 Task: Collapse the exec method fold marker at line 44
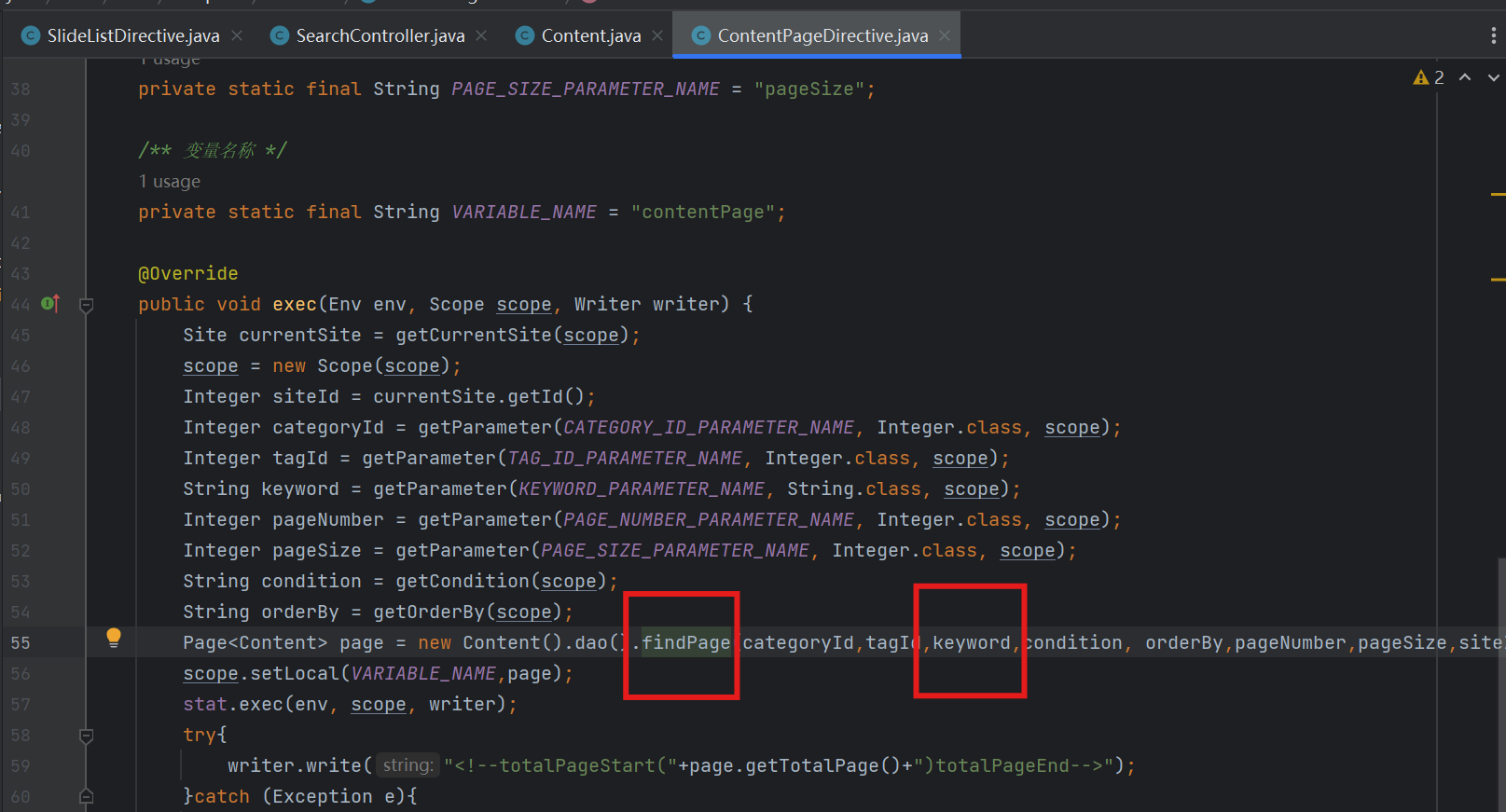(x=86, y=305)
